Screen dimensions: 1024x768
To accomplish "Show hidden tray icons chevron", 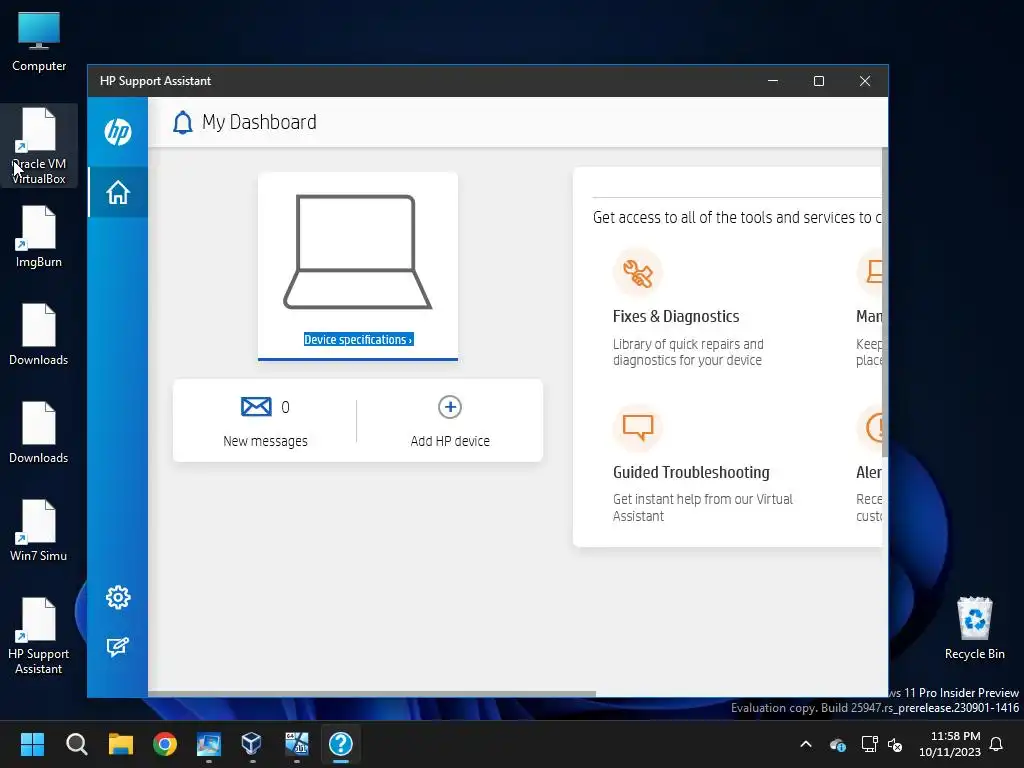I will click(x=806, y=744).
